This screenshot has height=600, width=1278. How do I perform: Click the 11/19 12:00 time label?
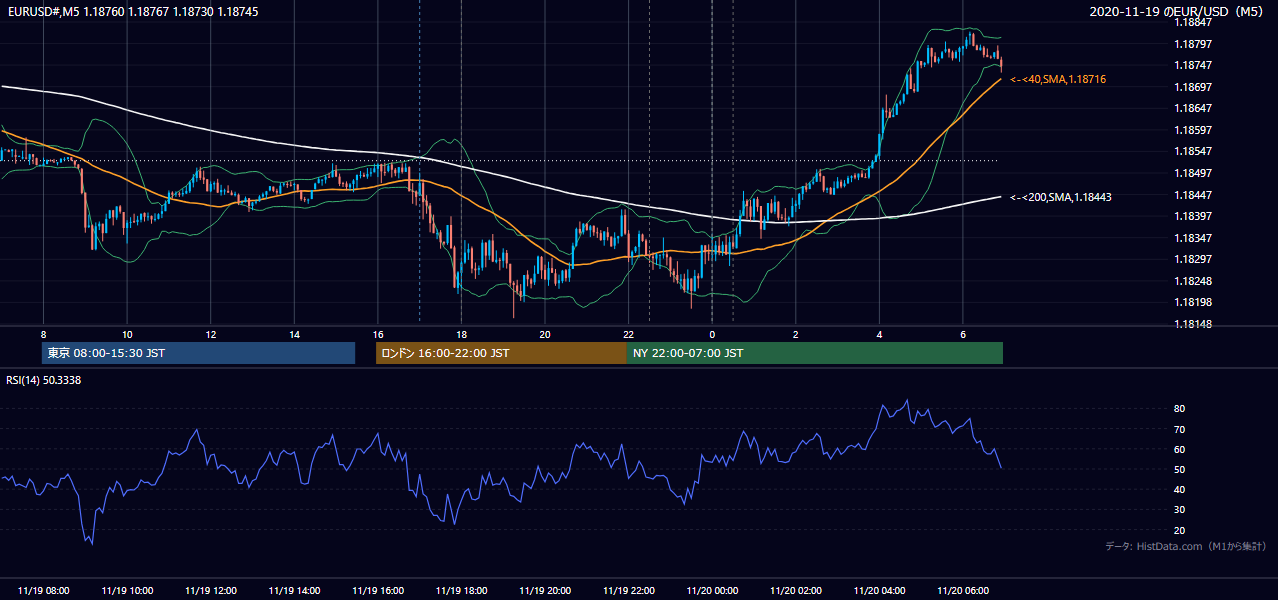pos(210,591)
